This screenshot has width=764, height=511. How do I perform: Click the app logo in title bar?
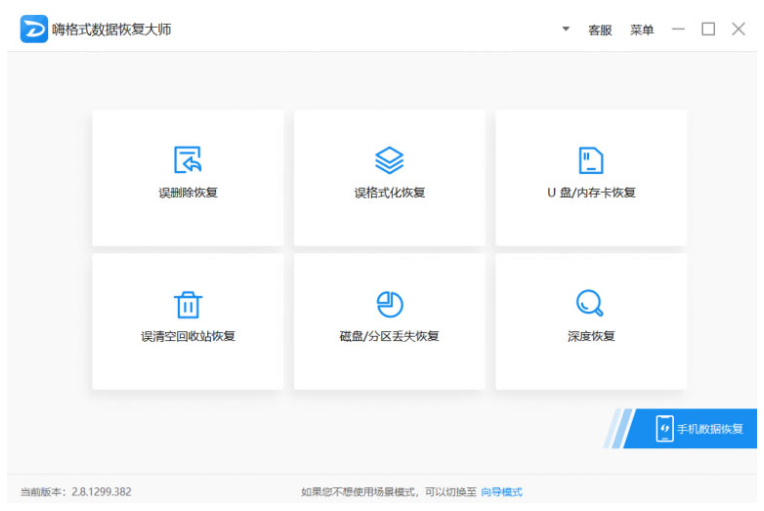coord(34,29)
